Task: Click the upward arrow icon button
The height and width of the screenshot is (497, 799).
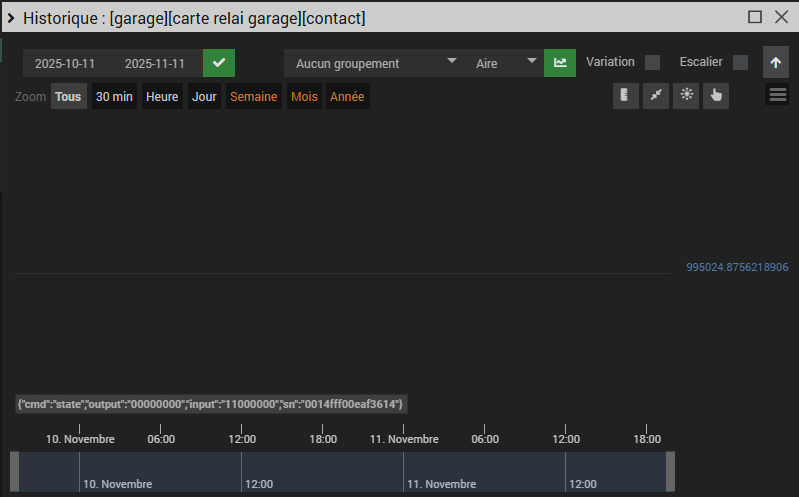Action: tap(775, 62)
